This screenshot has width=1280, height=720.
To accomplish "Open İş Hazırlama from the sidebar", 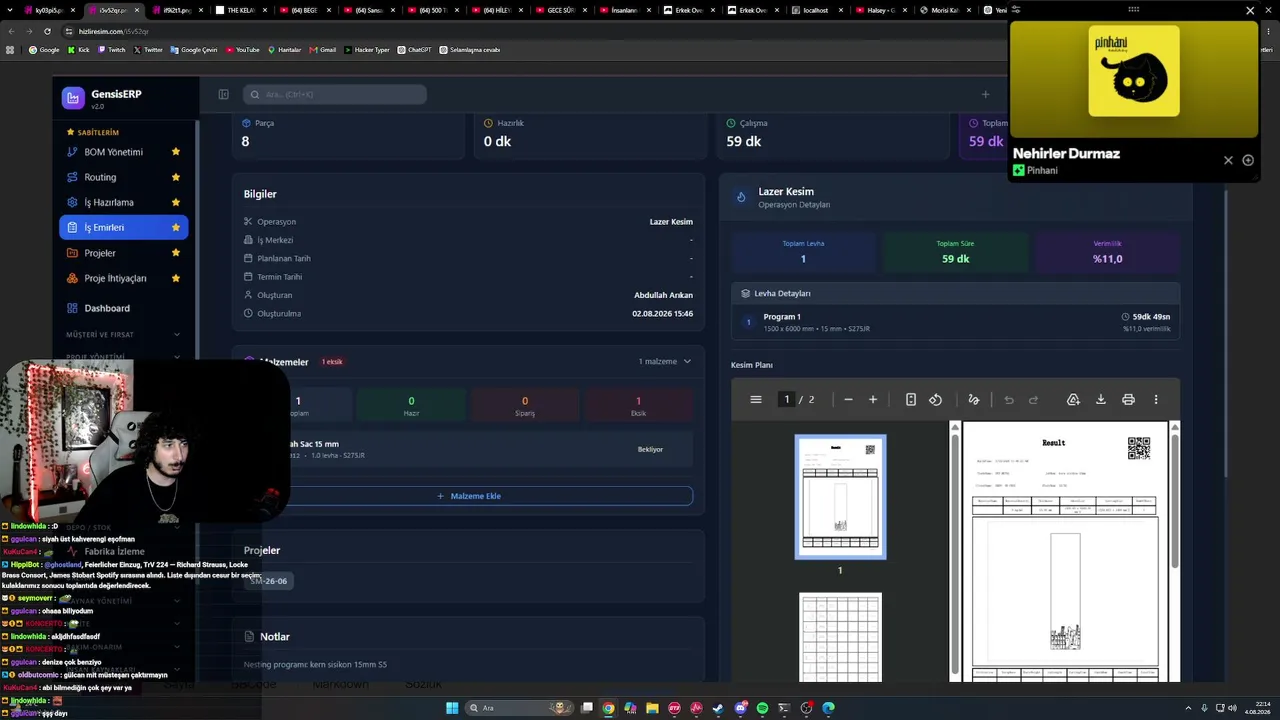I will 123,202.
